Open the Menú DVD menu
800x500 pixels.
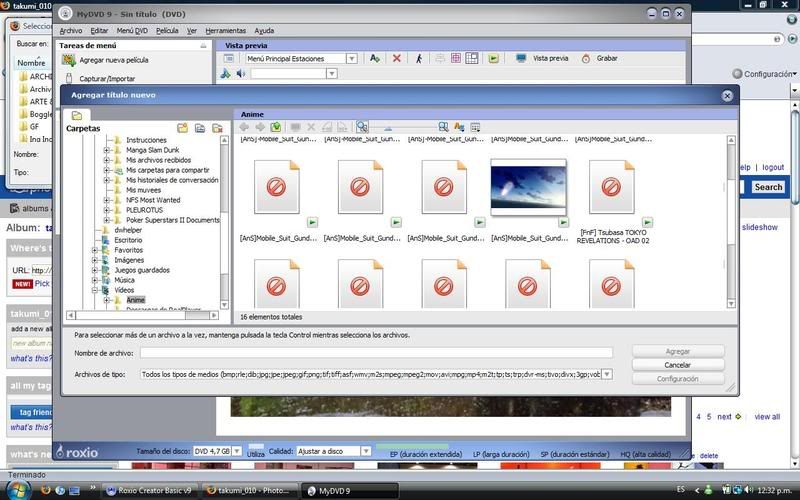[132, 31]
